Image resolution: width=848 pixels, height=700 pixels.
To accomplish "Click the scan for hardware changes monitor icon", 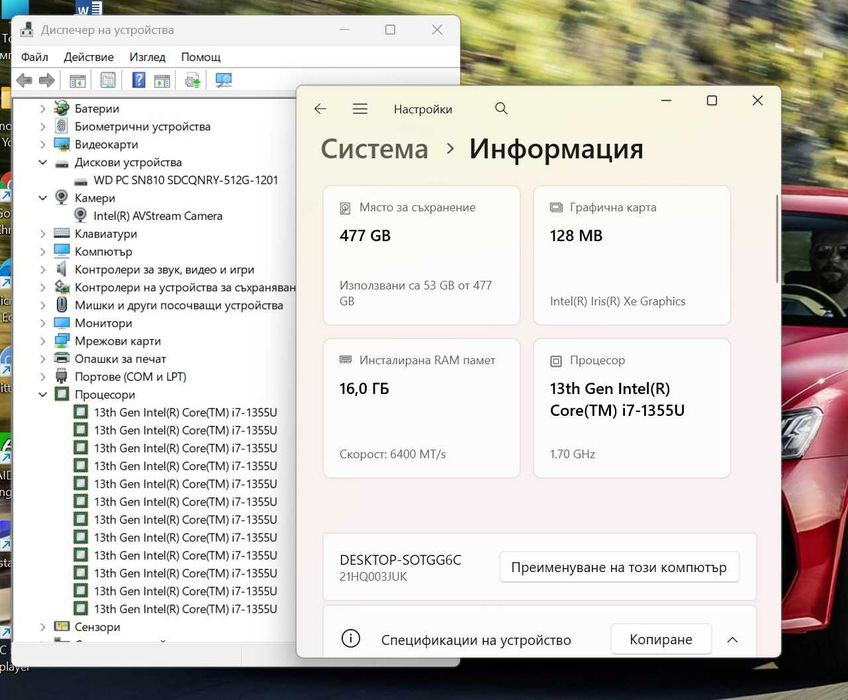I will 223,81.
